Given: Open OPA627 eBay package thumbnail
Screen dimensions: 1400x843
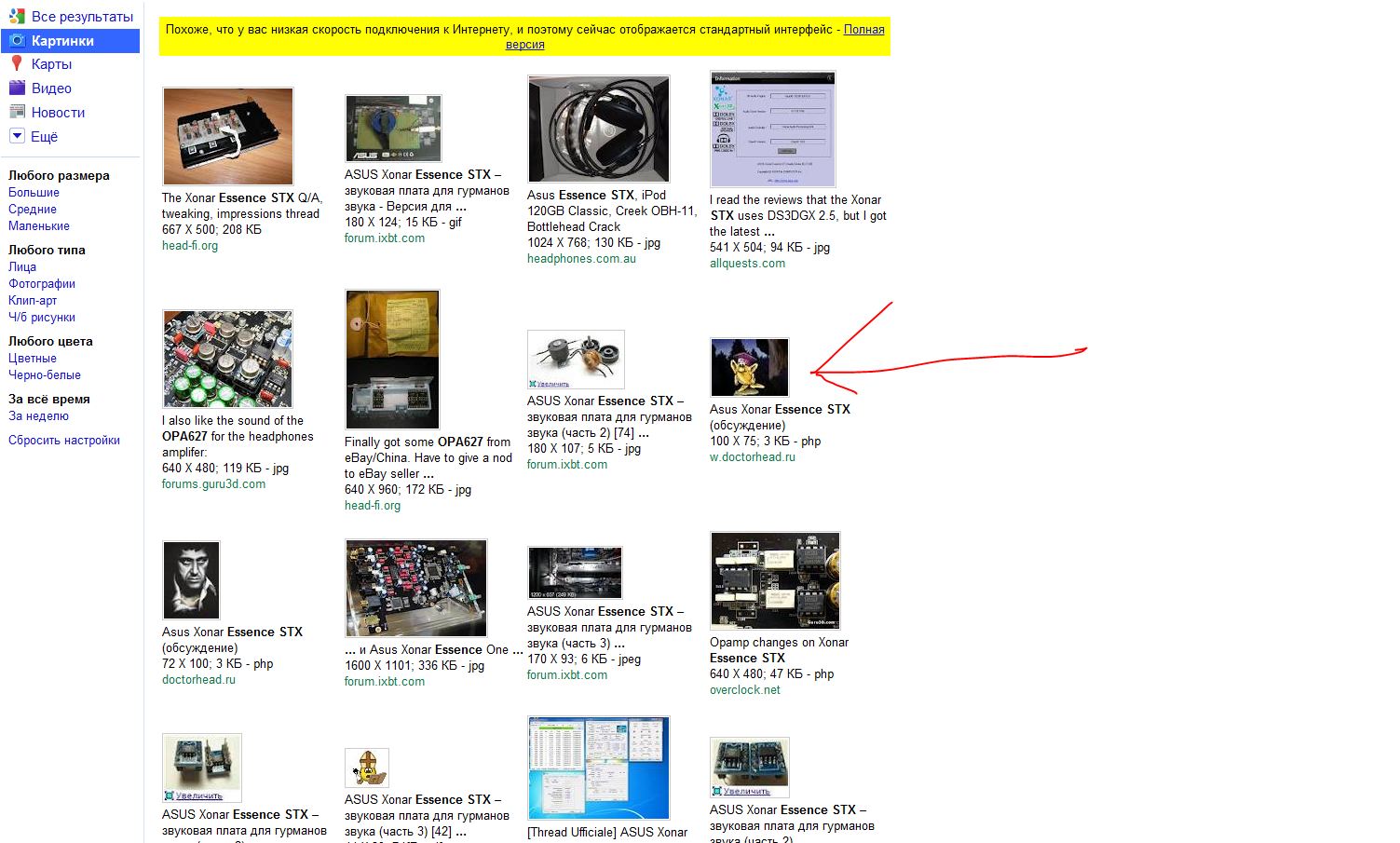Looking at the screenshot, I should click(392, 359).
